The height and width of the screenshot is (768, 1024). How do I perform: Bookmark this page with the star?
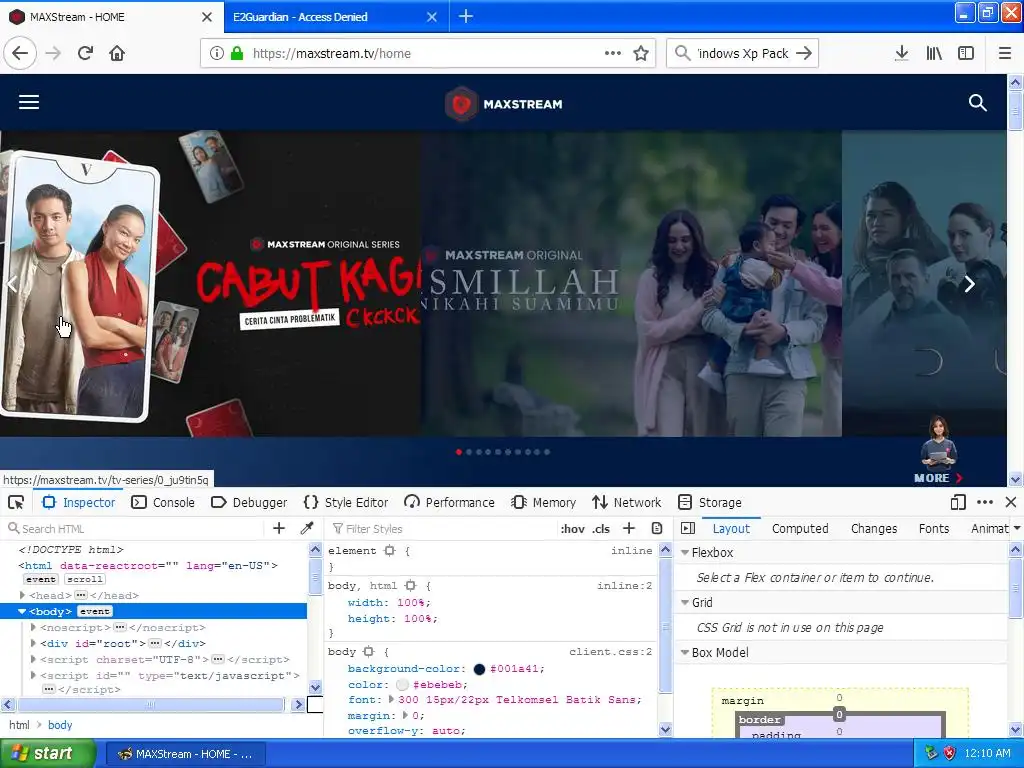[x=641, y=53]
